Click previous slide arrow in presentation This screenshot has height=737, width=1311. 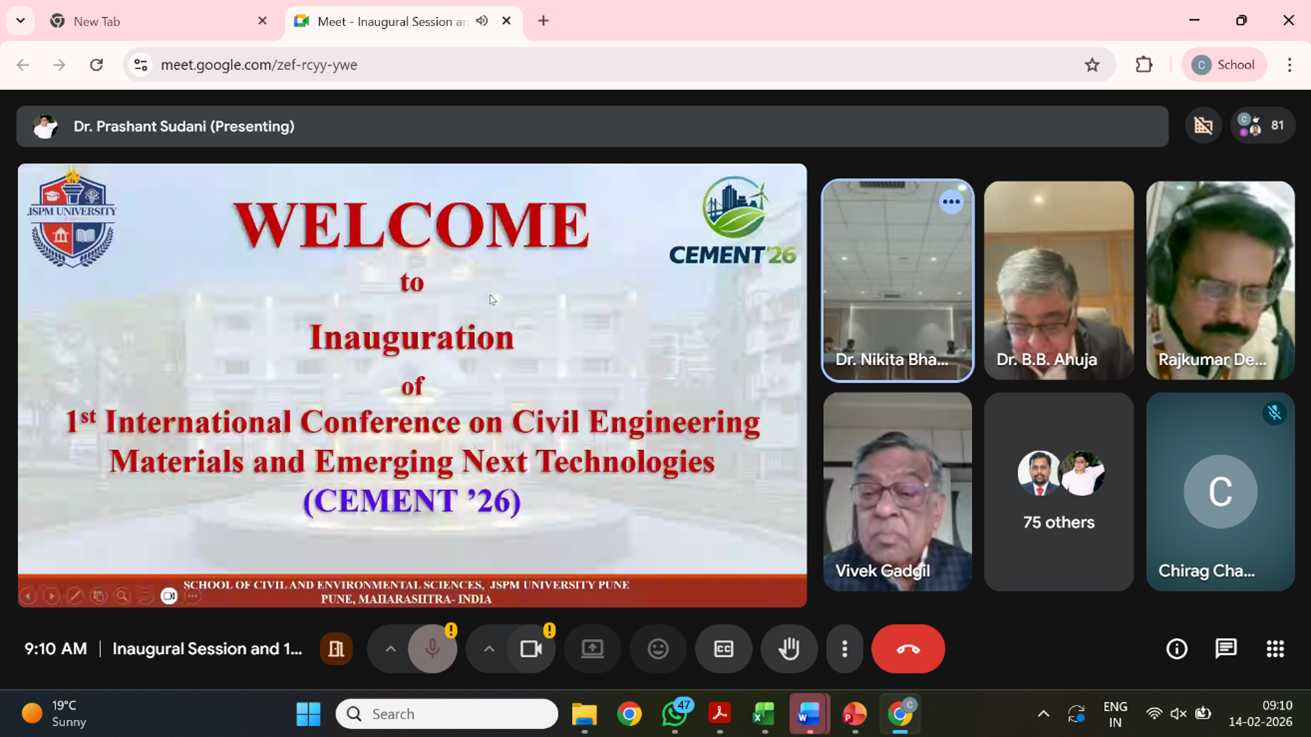point(28,596)
